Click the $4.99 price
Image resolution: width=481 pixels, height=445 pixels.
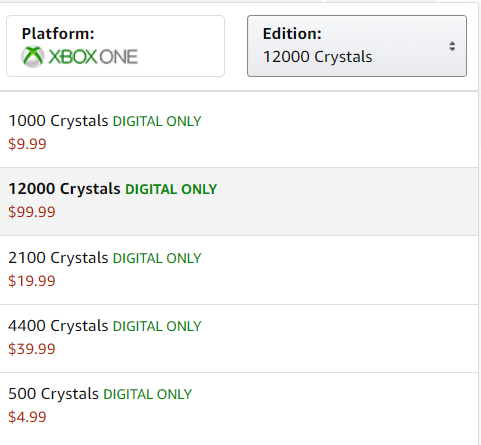(x=27, y=417)
